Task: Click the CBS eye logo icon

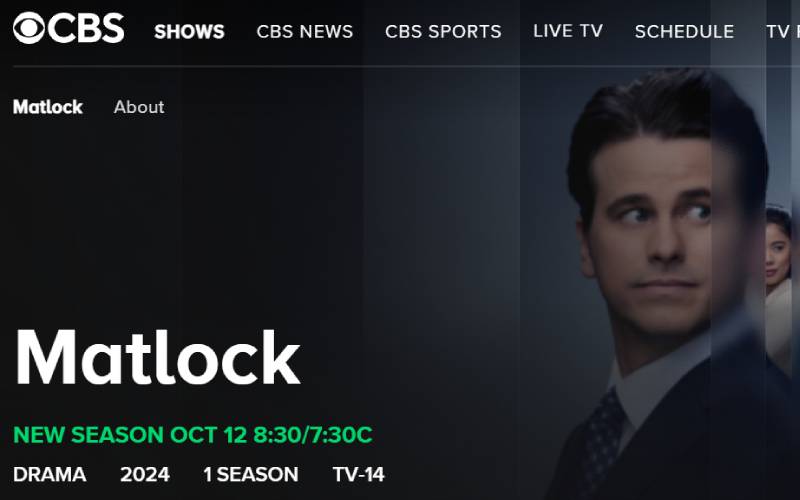Action: (x=29, y=28)
